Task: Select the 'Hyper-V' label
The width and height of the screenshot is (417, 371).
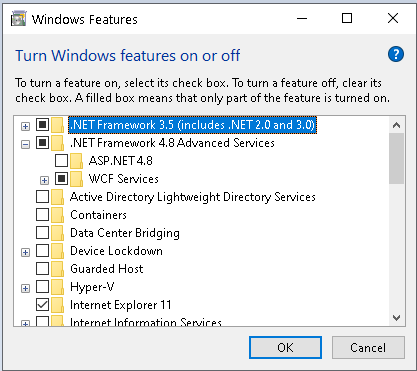Action: [x=92, y=287]
